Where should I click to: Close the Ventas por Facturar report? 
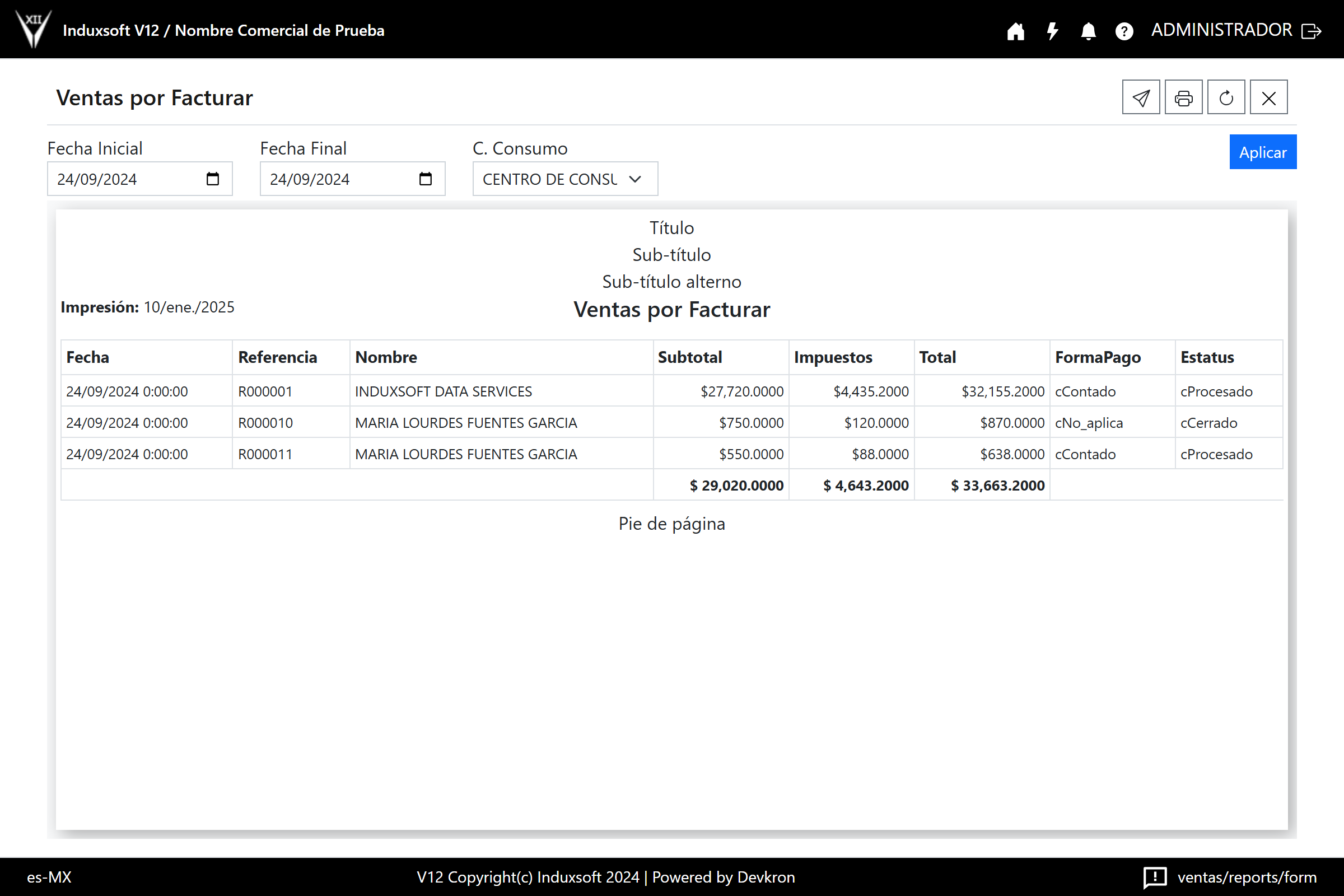point(1268,97)
